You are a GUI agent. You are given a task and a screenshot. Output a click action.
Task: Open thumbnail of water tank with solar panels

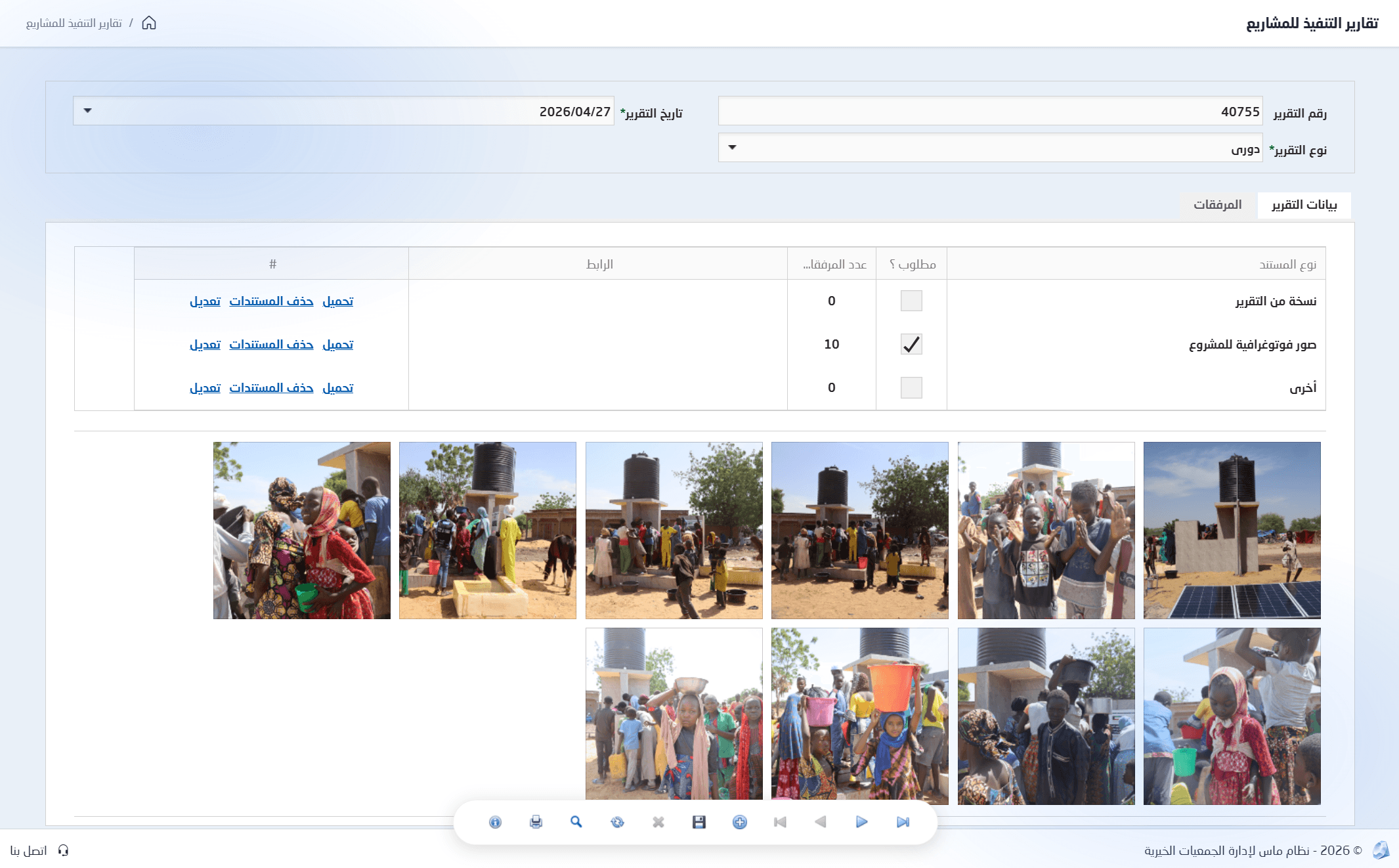pos(1232,531)
